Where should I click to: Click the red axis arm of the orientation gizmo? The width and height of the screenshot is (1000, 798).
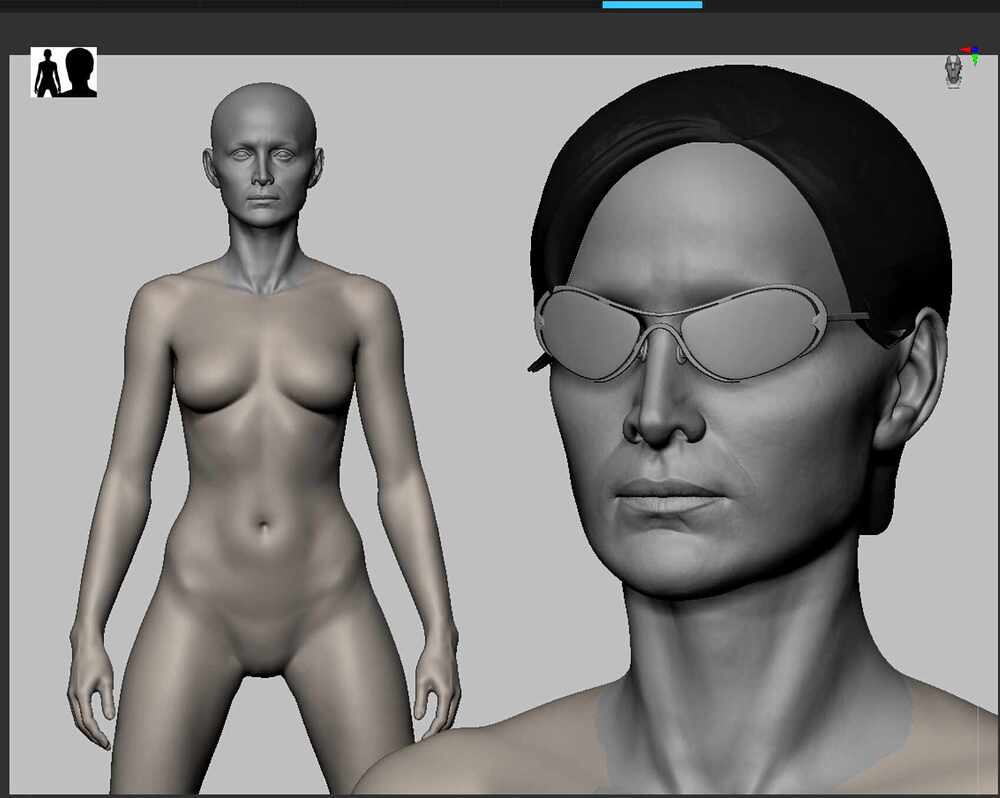point(963,49)
